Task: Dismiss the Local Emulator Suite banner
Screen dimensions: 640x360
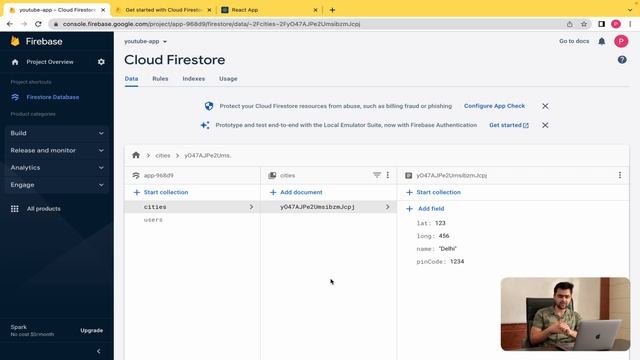Action: tap(545, 125)
